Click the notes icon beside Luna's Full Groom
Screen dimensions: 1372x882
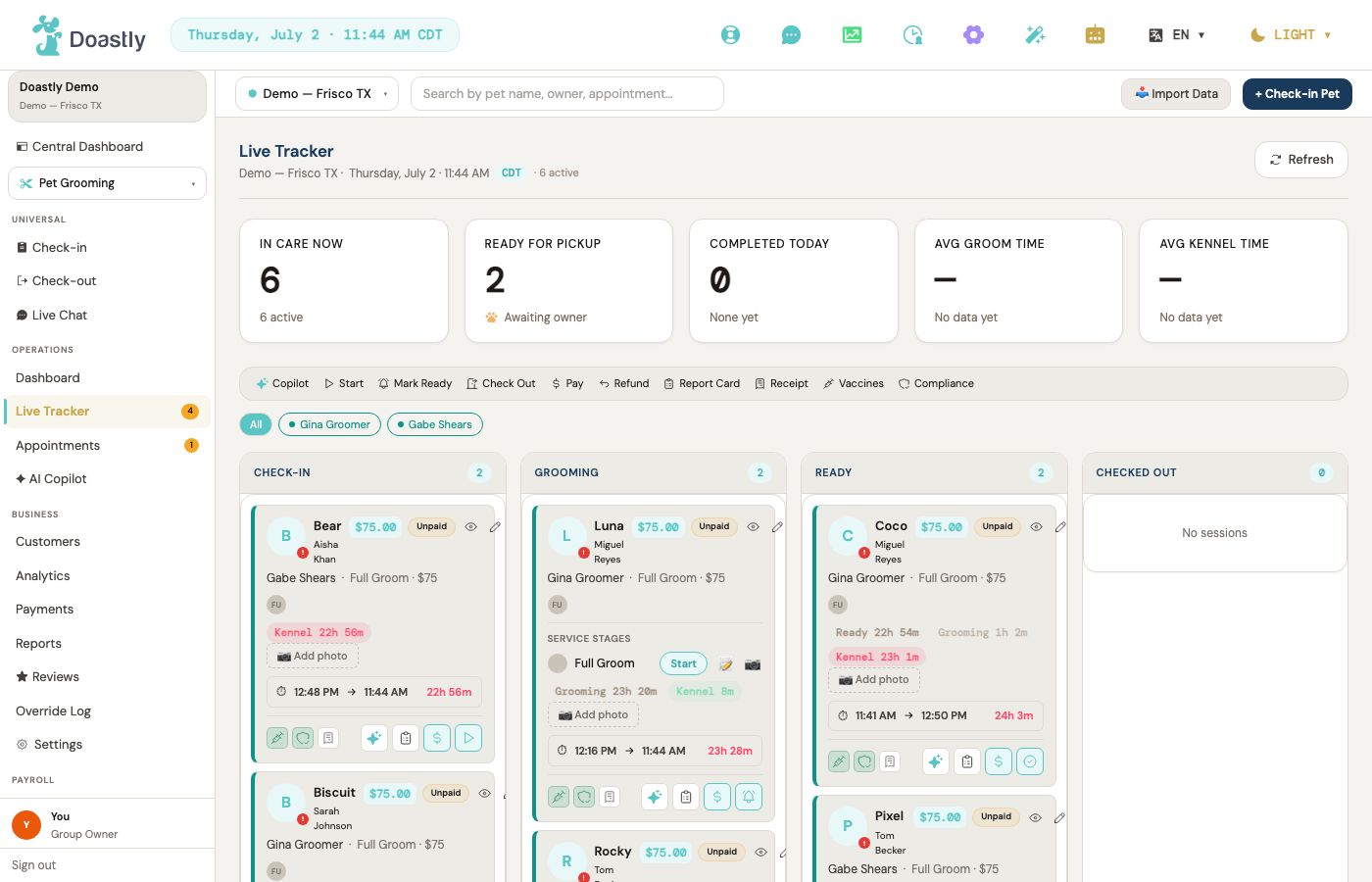[726, 664]
